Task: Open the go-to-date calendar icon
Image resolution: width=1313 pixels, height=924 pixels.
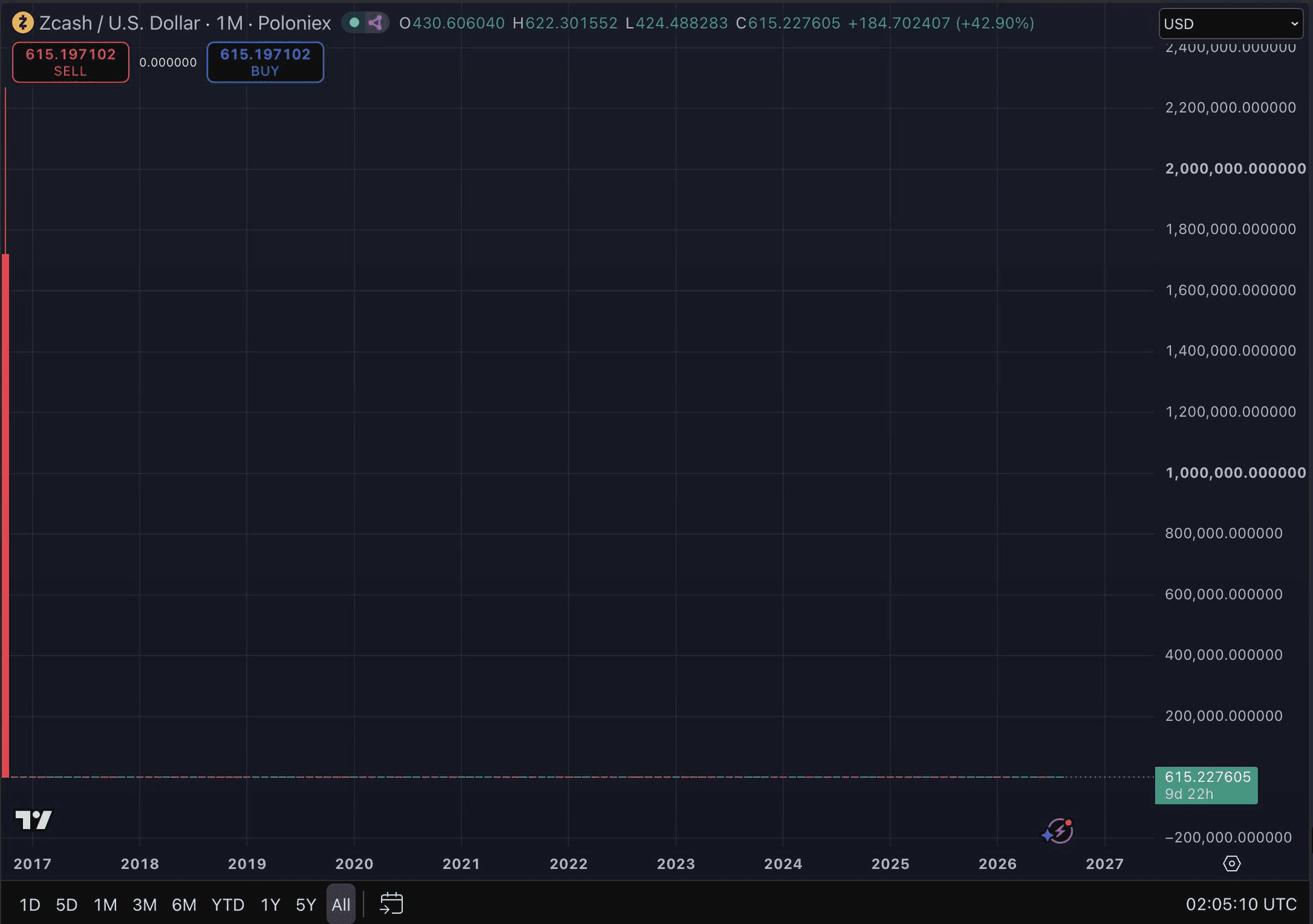Action: pyautogui.click(x=391, y=904)
